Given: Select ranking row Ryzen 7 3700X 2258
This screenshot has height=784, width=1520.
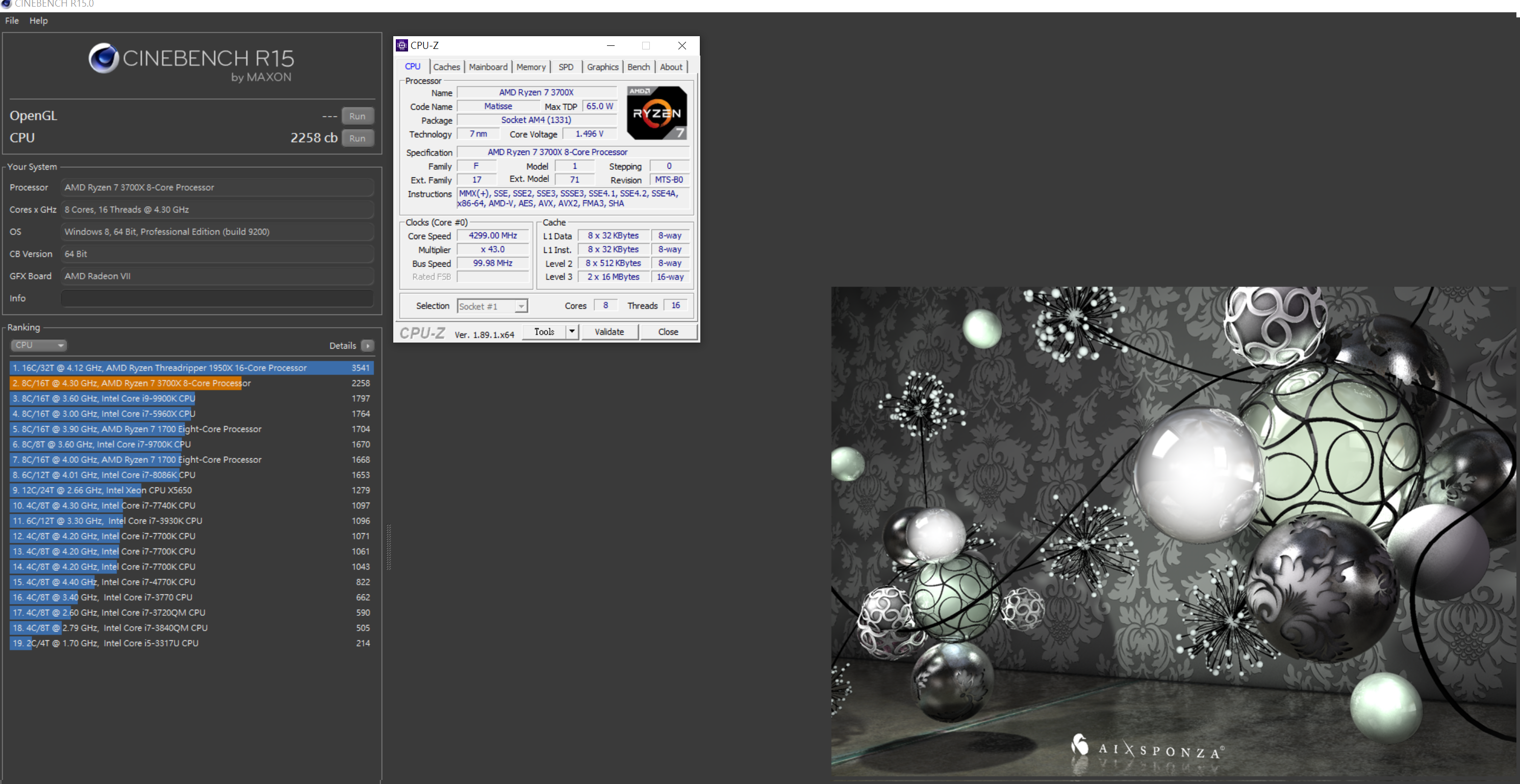Looking at the screenshot, I should tap(191, 383).
